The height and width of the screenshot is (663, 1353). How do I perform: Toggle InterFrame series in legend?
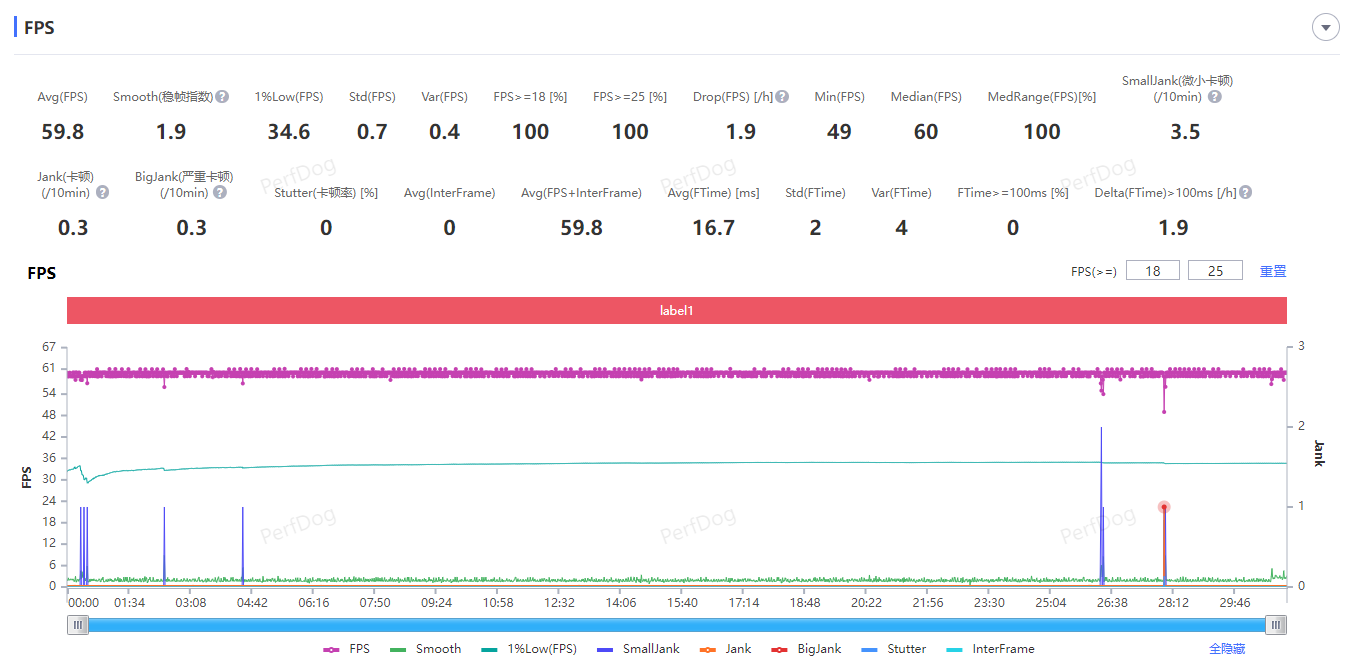tap(990, 649)
